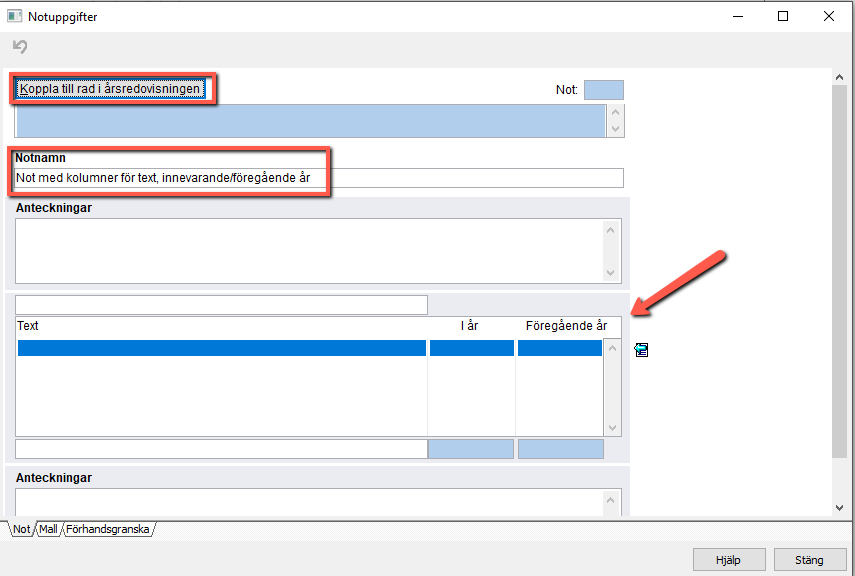Click the Föregående år column header
Screen dimensions: 855x576
(567, 326)
